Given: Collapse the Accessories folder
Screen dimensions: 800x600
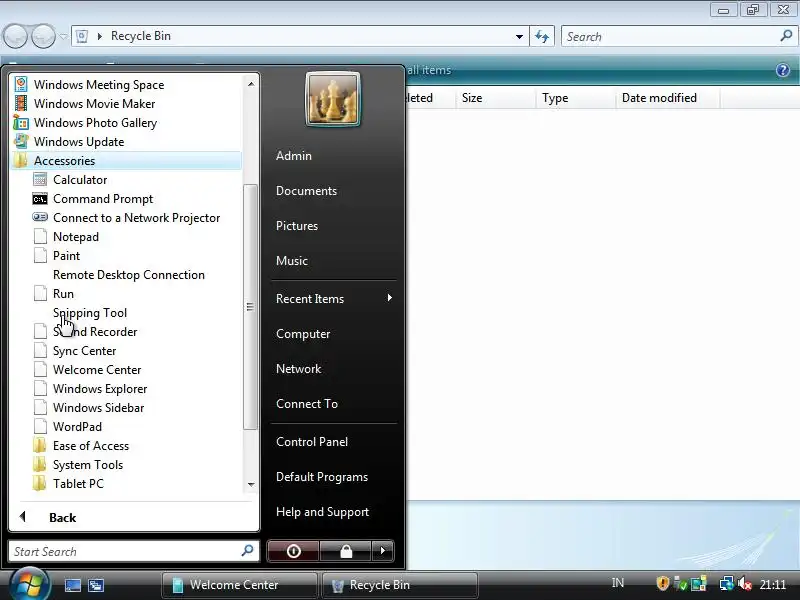Looking at the screenshot, I should [127, 160].
